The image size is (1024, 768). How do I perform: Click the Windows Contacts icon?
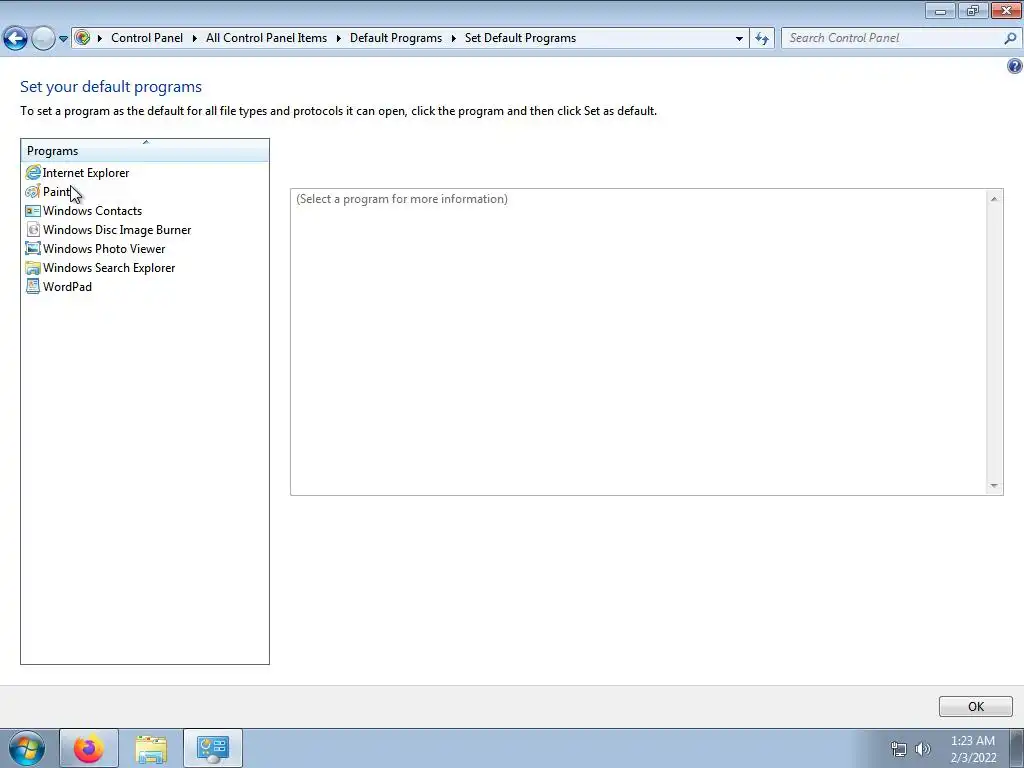pyautogui.click(x=33, y=210)
